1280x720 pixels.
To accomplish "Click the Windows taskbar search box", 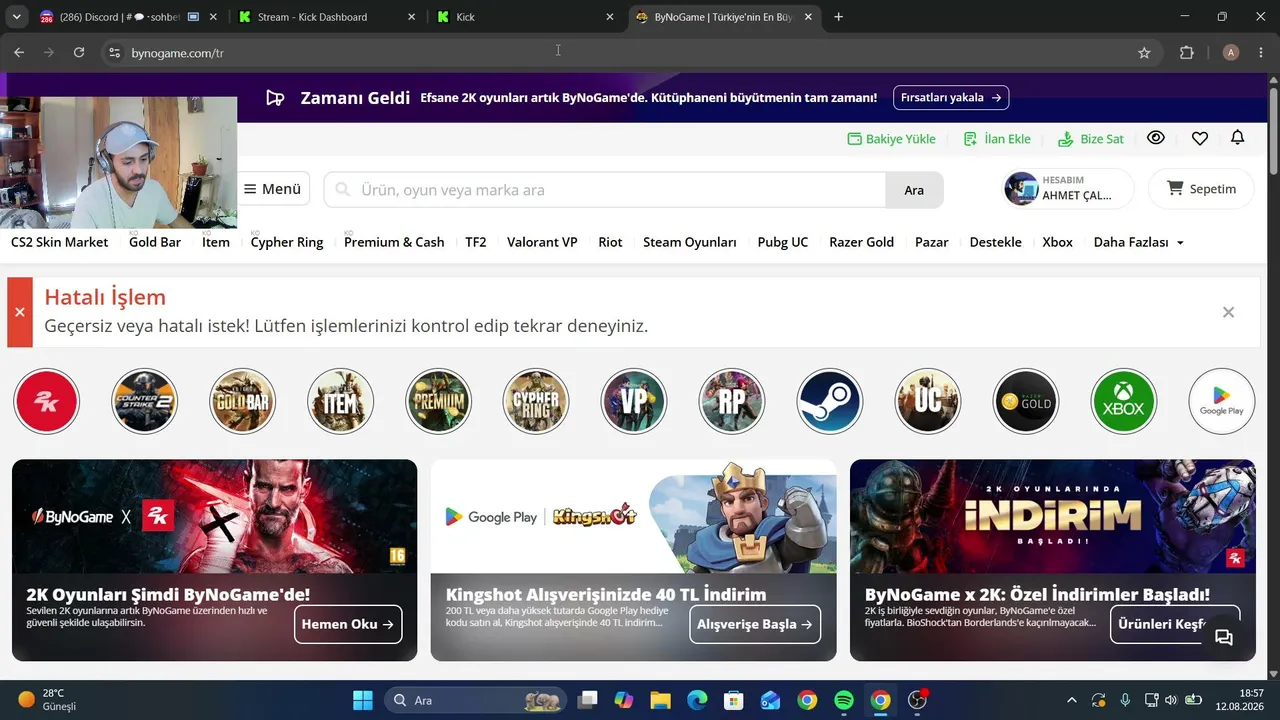I will [476, 700].
